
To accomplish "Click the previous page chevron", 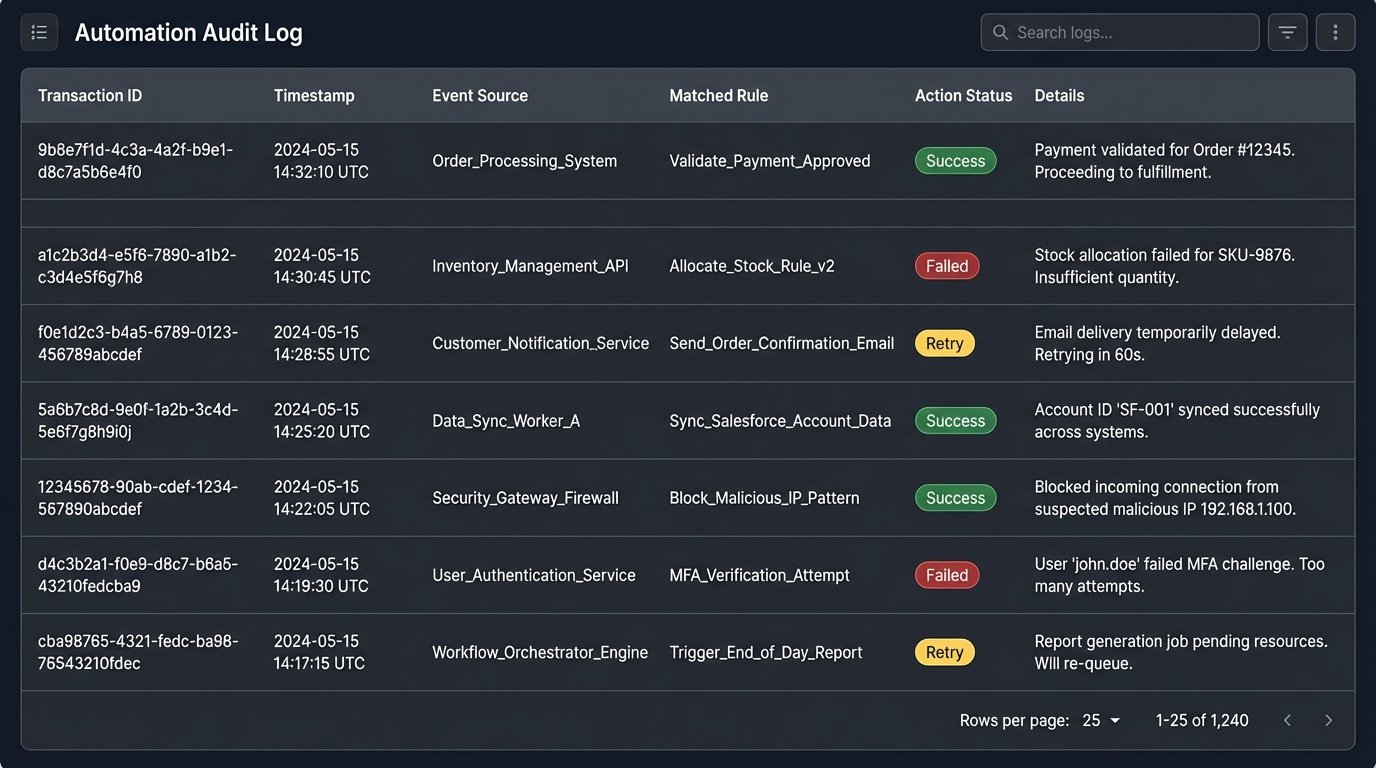I will coord(1287,719).
